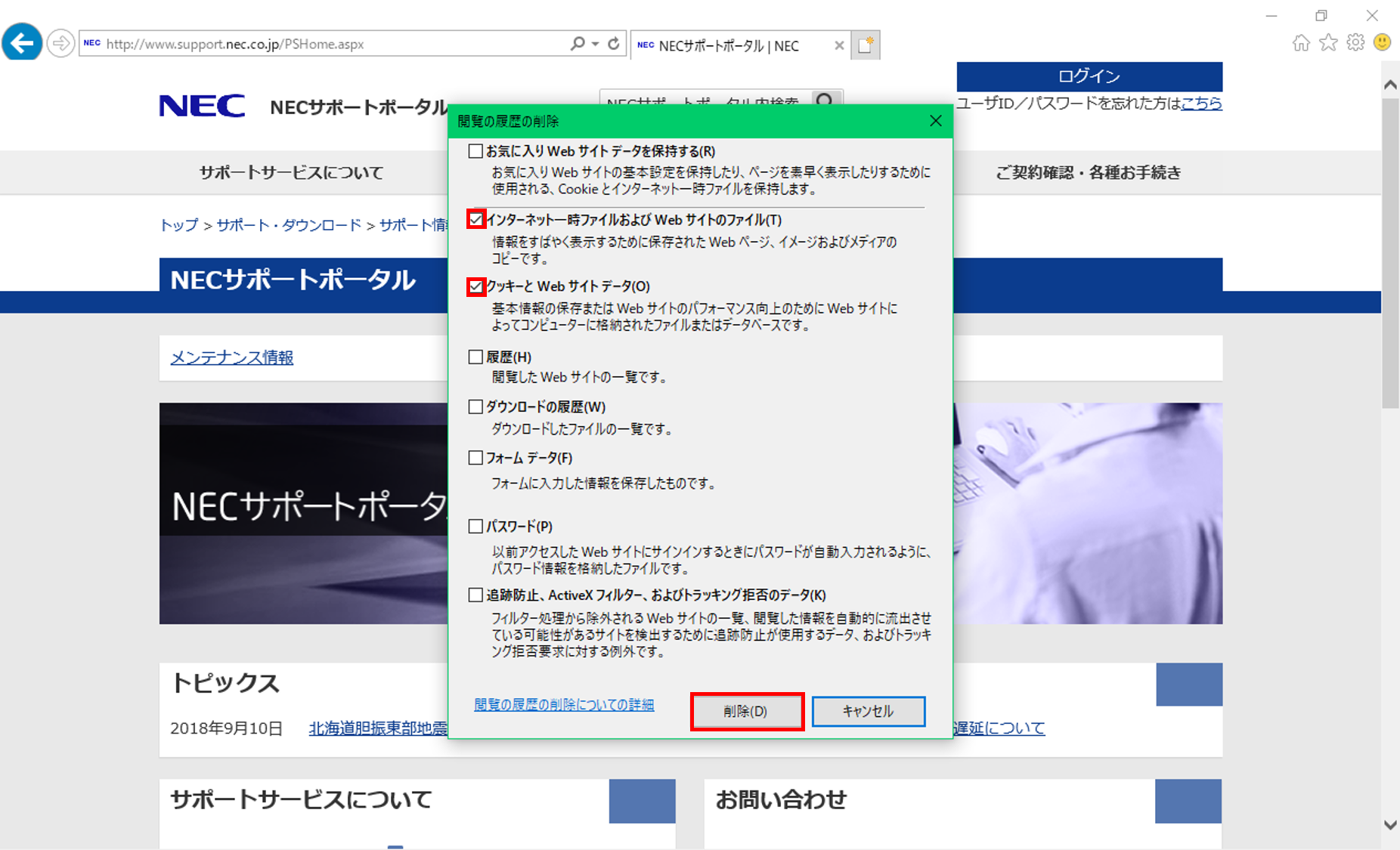Open the Tools gear icon
This screenshot has height=850, width=1400.
1355,43
